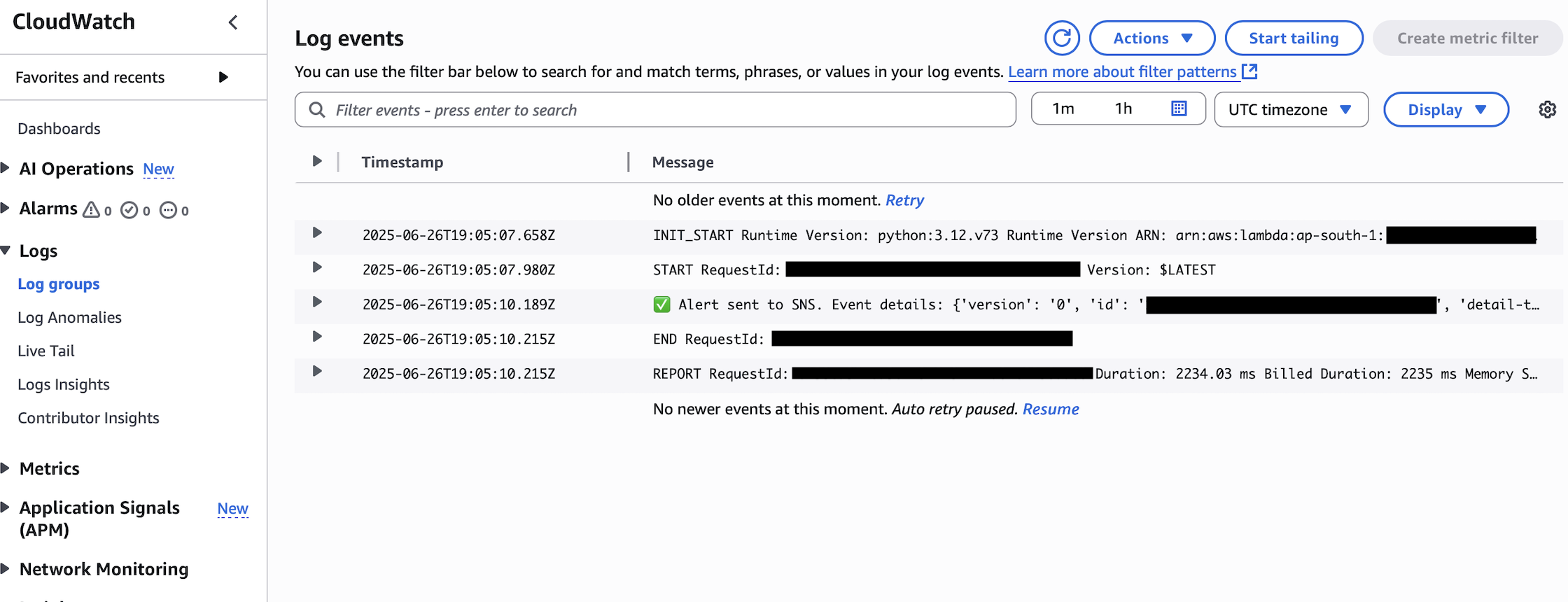Collapse the Logs section
Screen dimensions: 1568x602
[x=6, y=251]
